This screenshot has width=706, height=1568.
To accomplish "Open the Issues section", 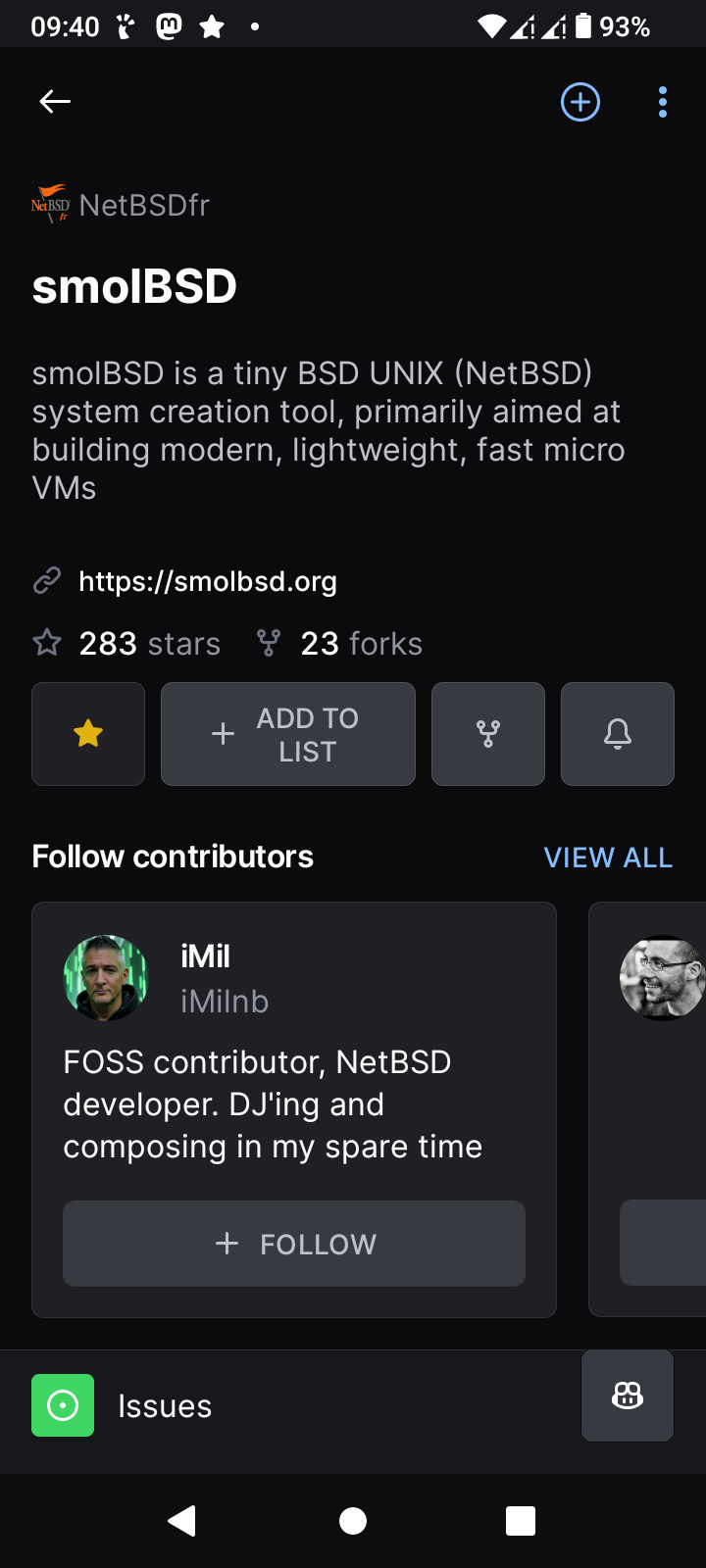I will tap(165, 1406).
